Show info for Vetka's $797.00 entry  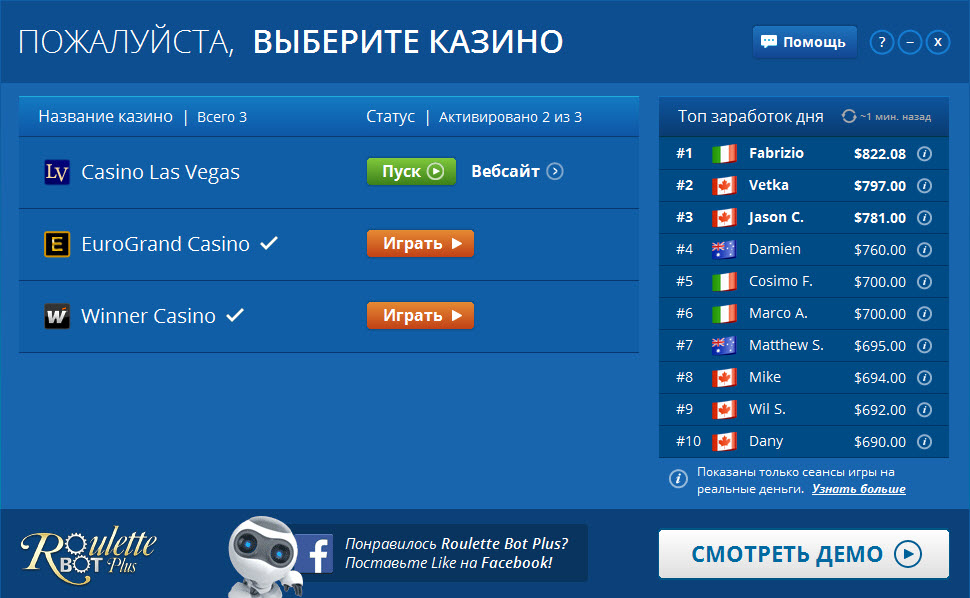click(x=924, y=186)
